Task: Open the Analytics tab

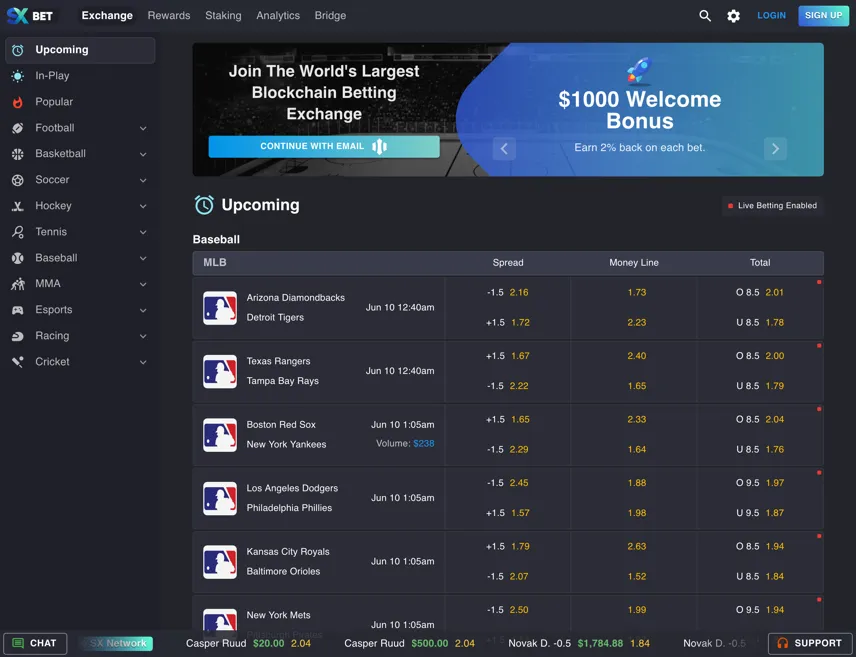Action: [x=278, y=15]
